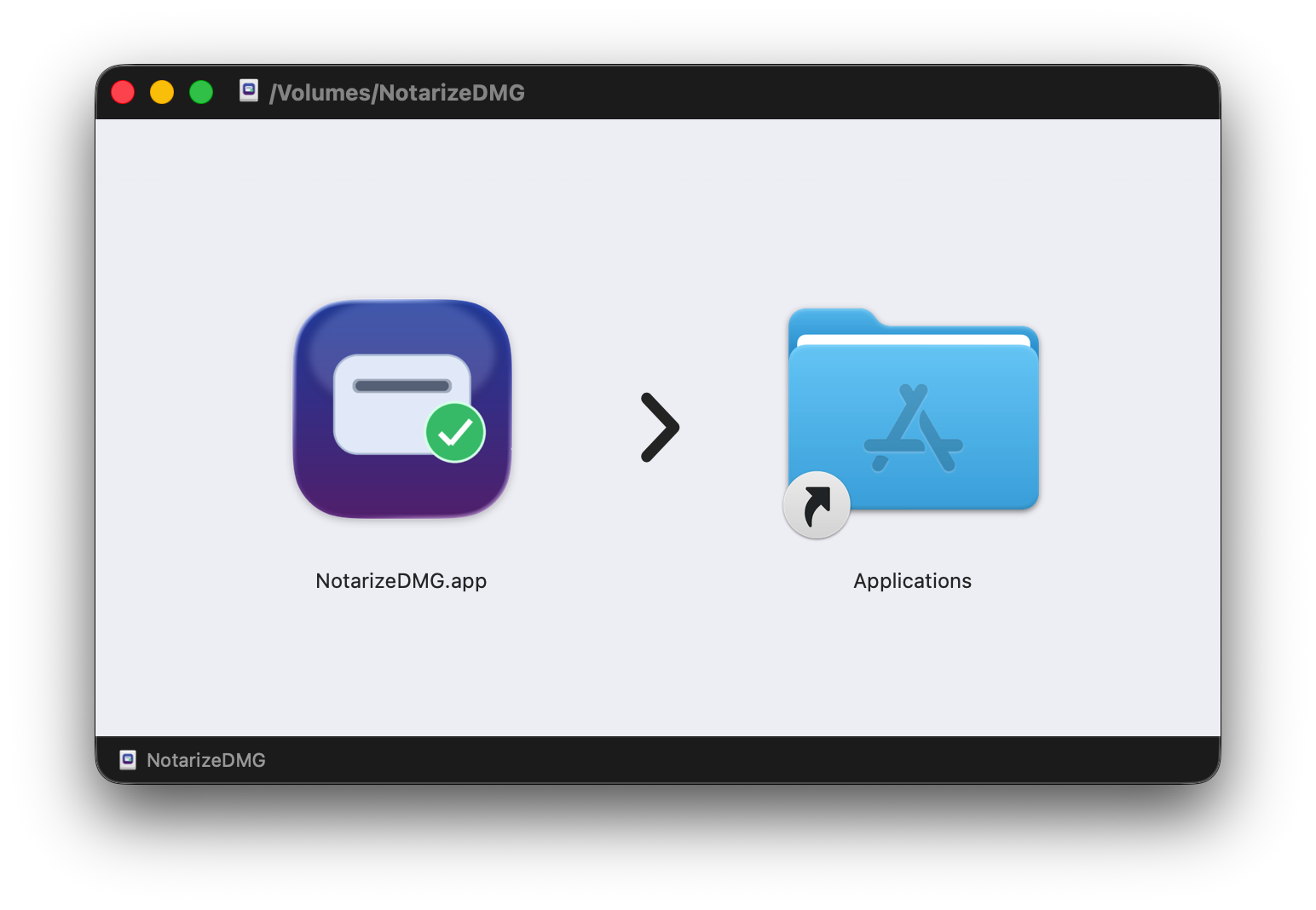
Task: Click the volume proxy icon in title bar
Action: coord(249,91)
